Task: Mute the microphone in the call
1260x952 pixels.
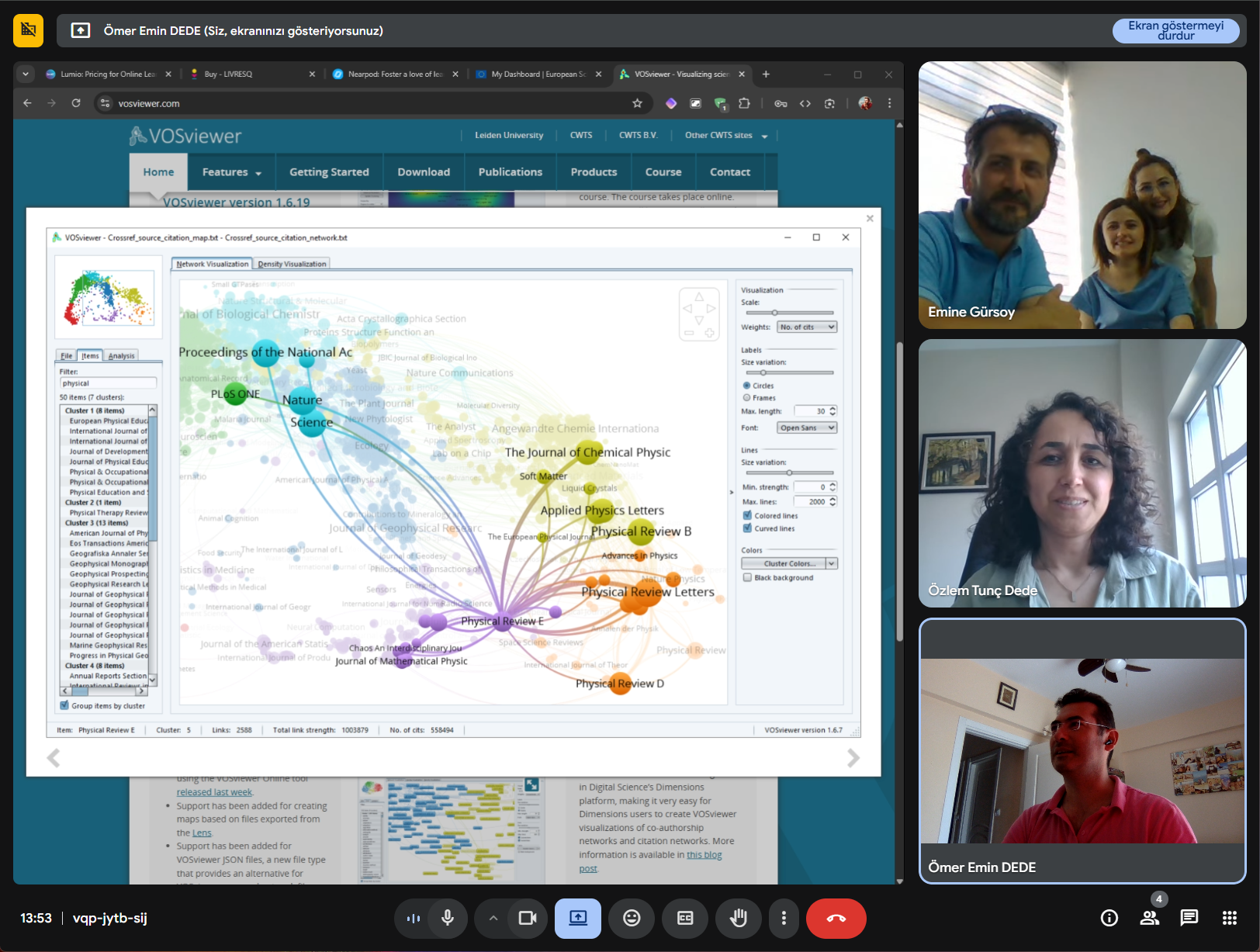Action: (x=448, y=918)
